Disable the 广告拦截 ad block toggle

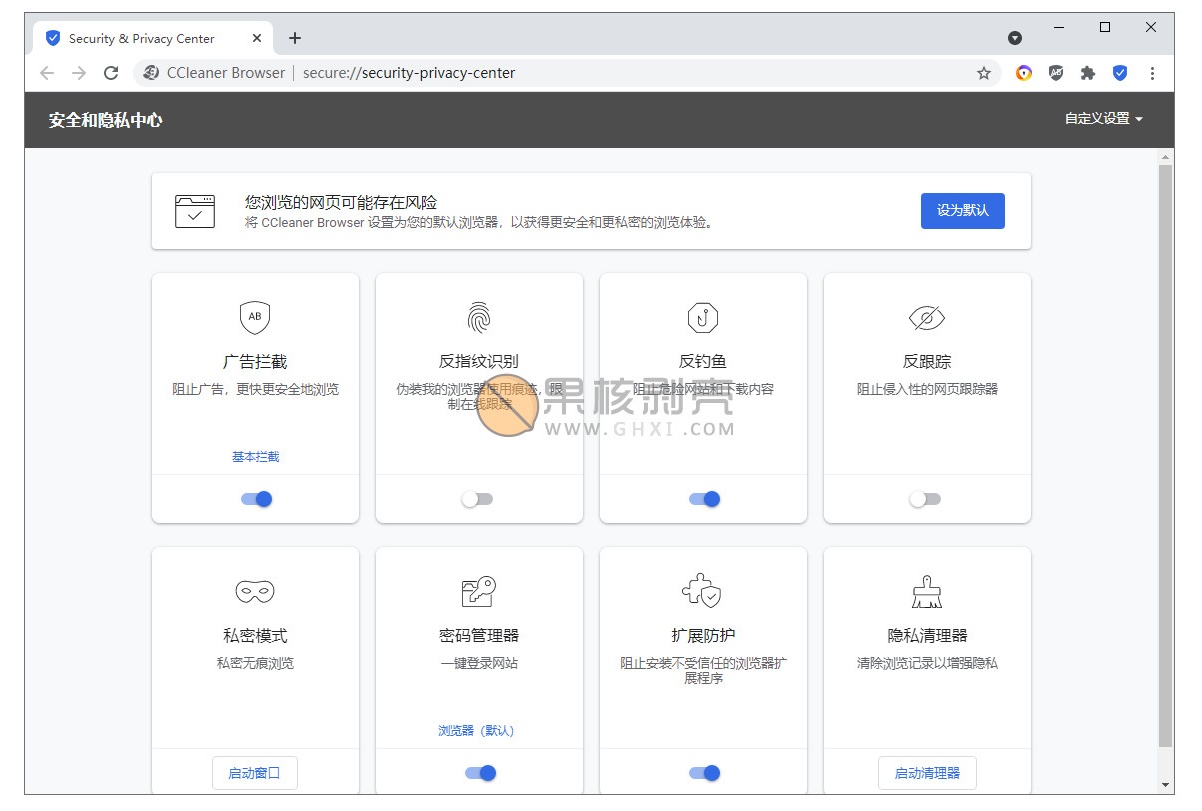tap(257, 499)
